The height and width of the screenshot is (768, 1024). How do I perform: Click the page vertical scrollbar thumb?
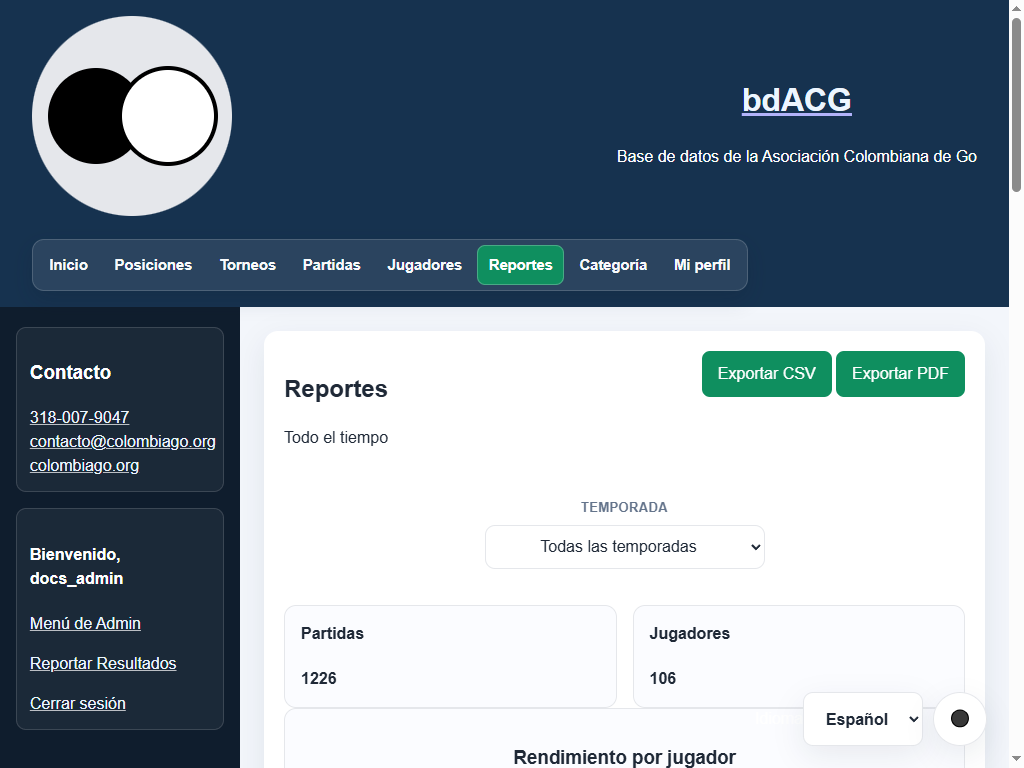[x=1016, y=104]
